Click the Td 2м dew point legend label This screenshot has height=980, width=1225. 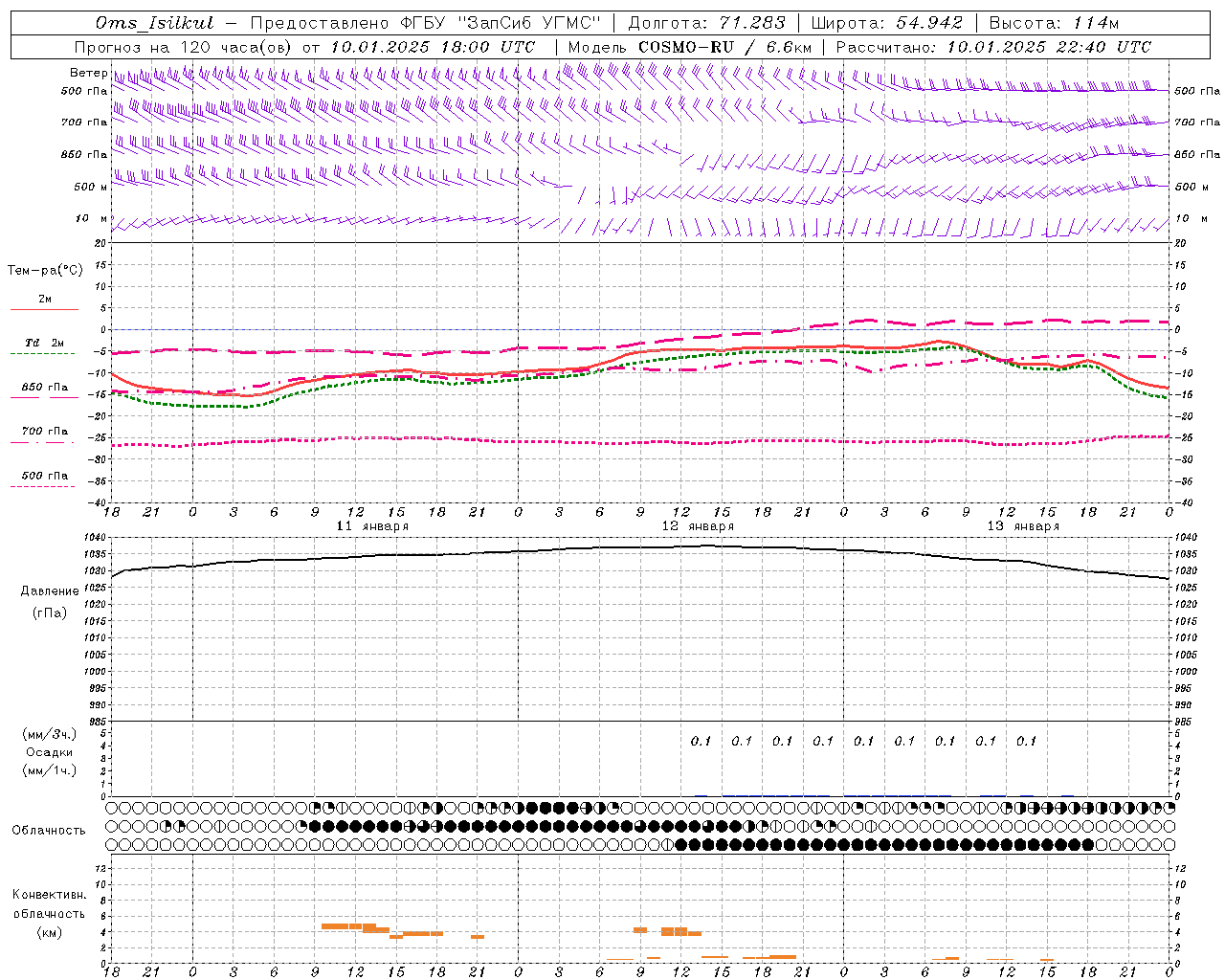pos(45,343)
